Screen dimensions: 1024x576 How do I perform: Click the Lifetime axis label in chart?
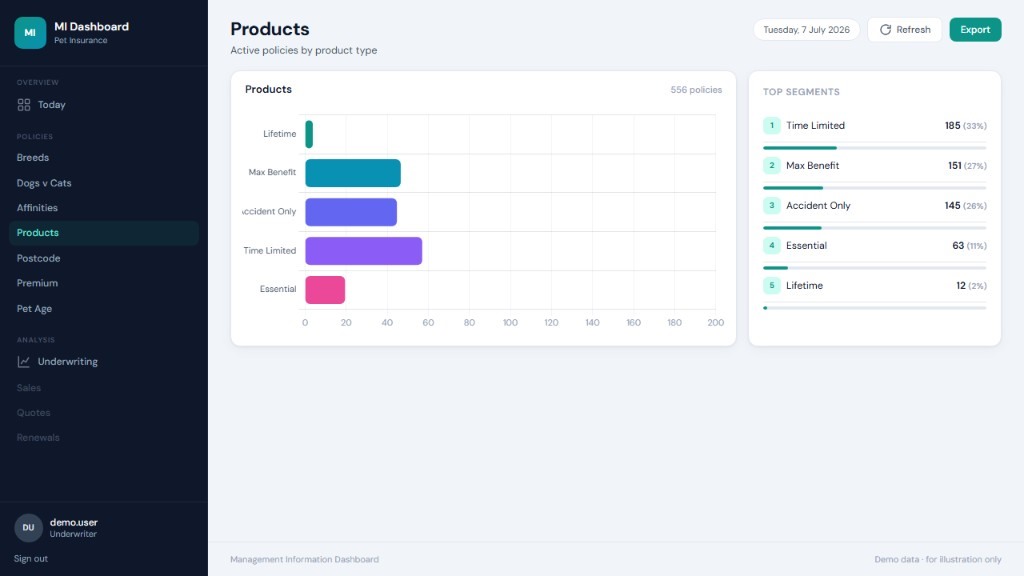(280, 134)
